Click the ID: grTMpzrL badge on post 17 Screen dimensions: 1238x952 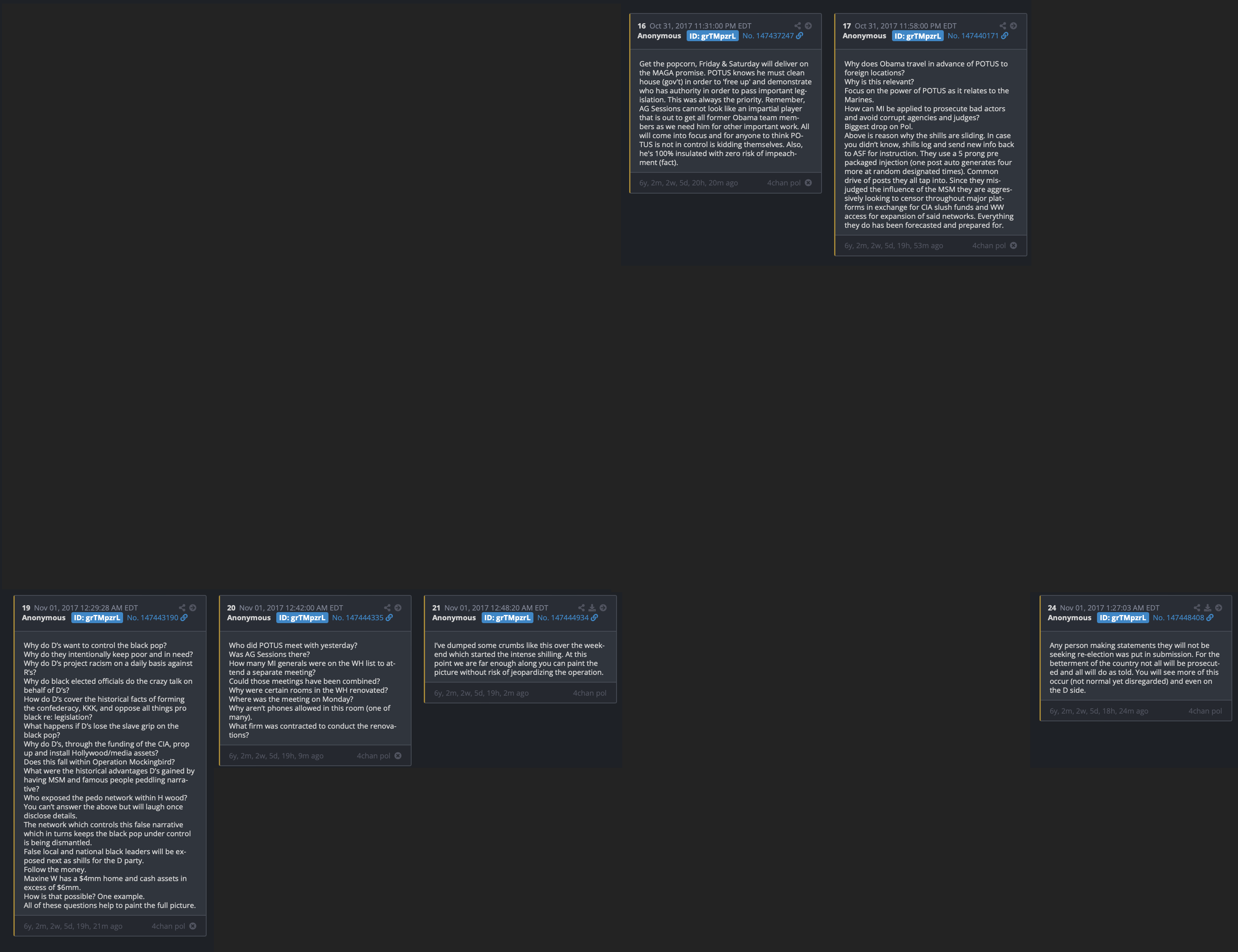coord(917,36)
